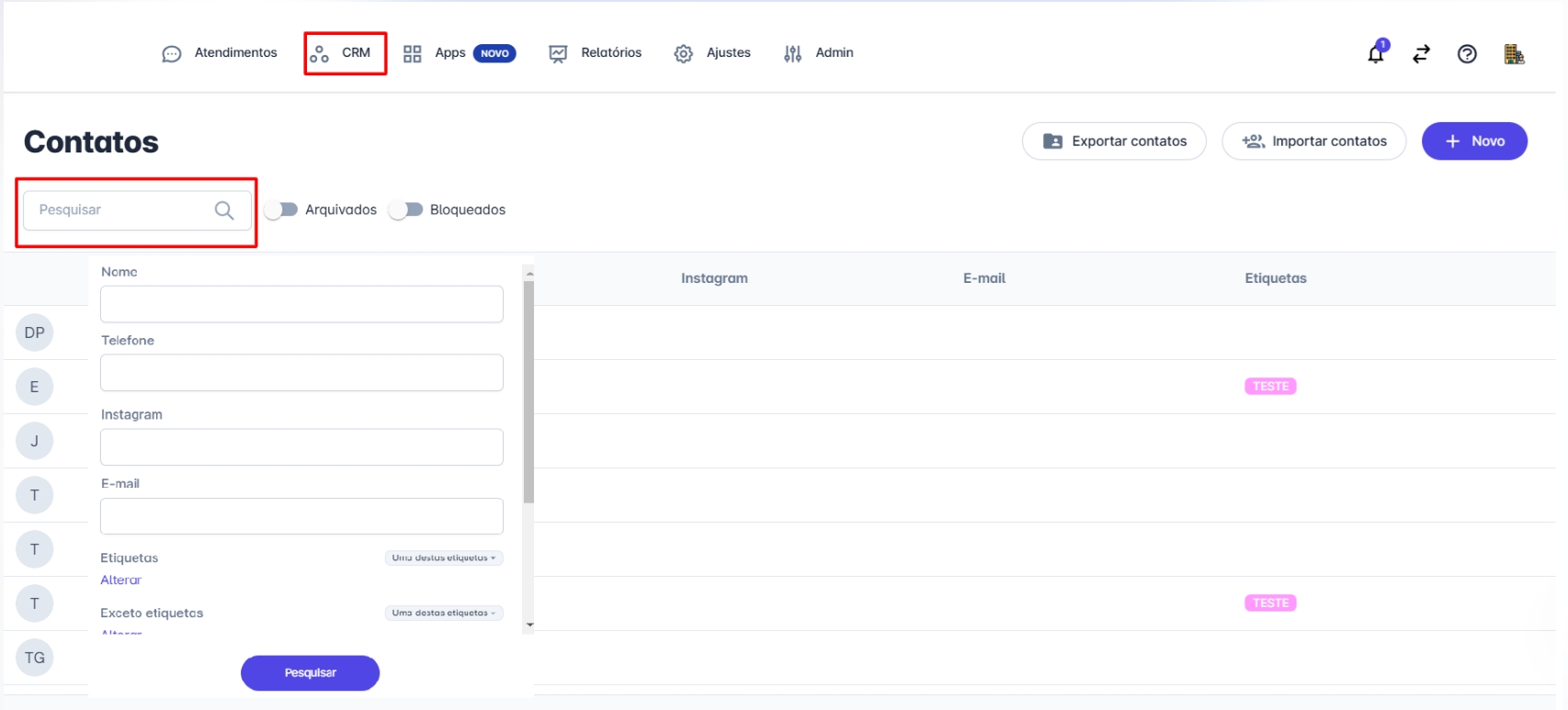Image resolution: width=1568 pixels, height=710 pixels.
Task: Click the swap arrows icon in header
Action: (x=1421, y=54)
